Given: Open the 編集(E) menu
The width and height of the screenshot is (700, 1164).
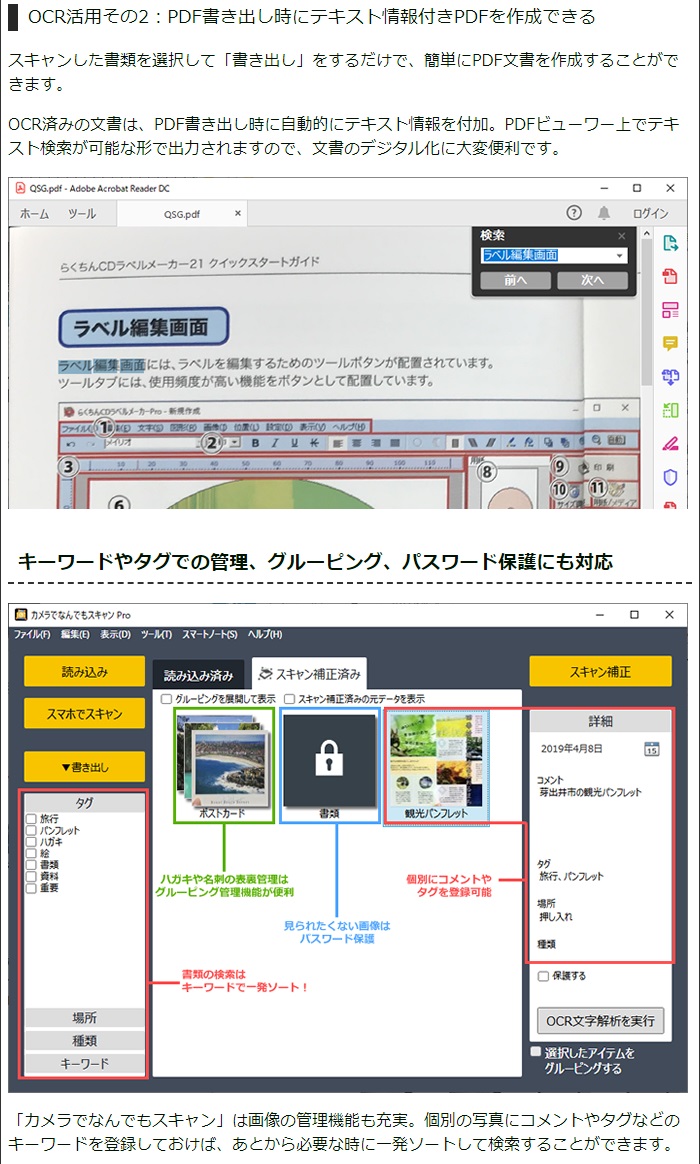Looking at the screenshot, I should point(74,635).
